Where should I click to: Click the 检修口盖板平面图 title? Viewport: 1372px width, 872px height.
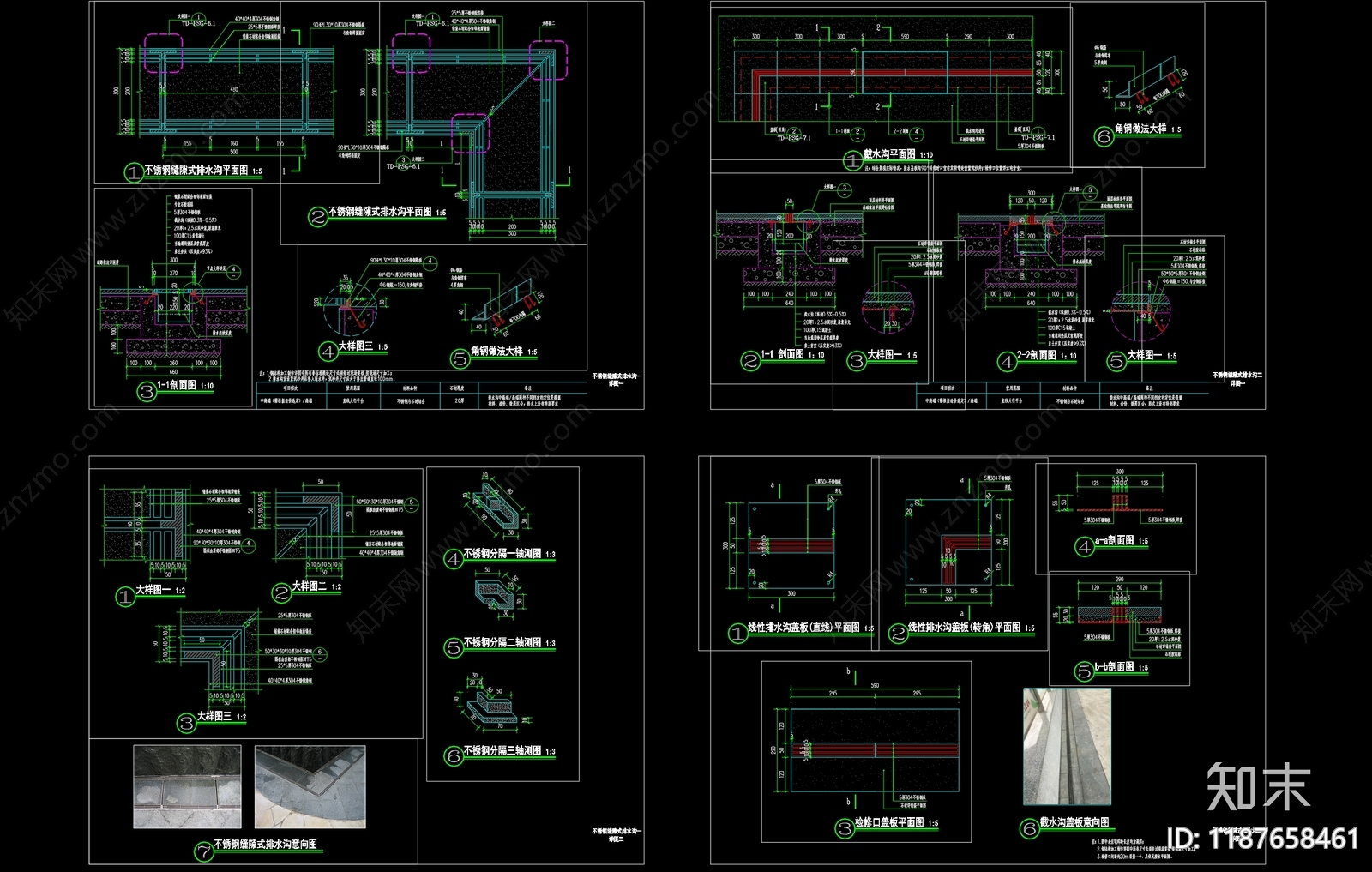click(x=888, y=824)
